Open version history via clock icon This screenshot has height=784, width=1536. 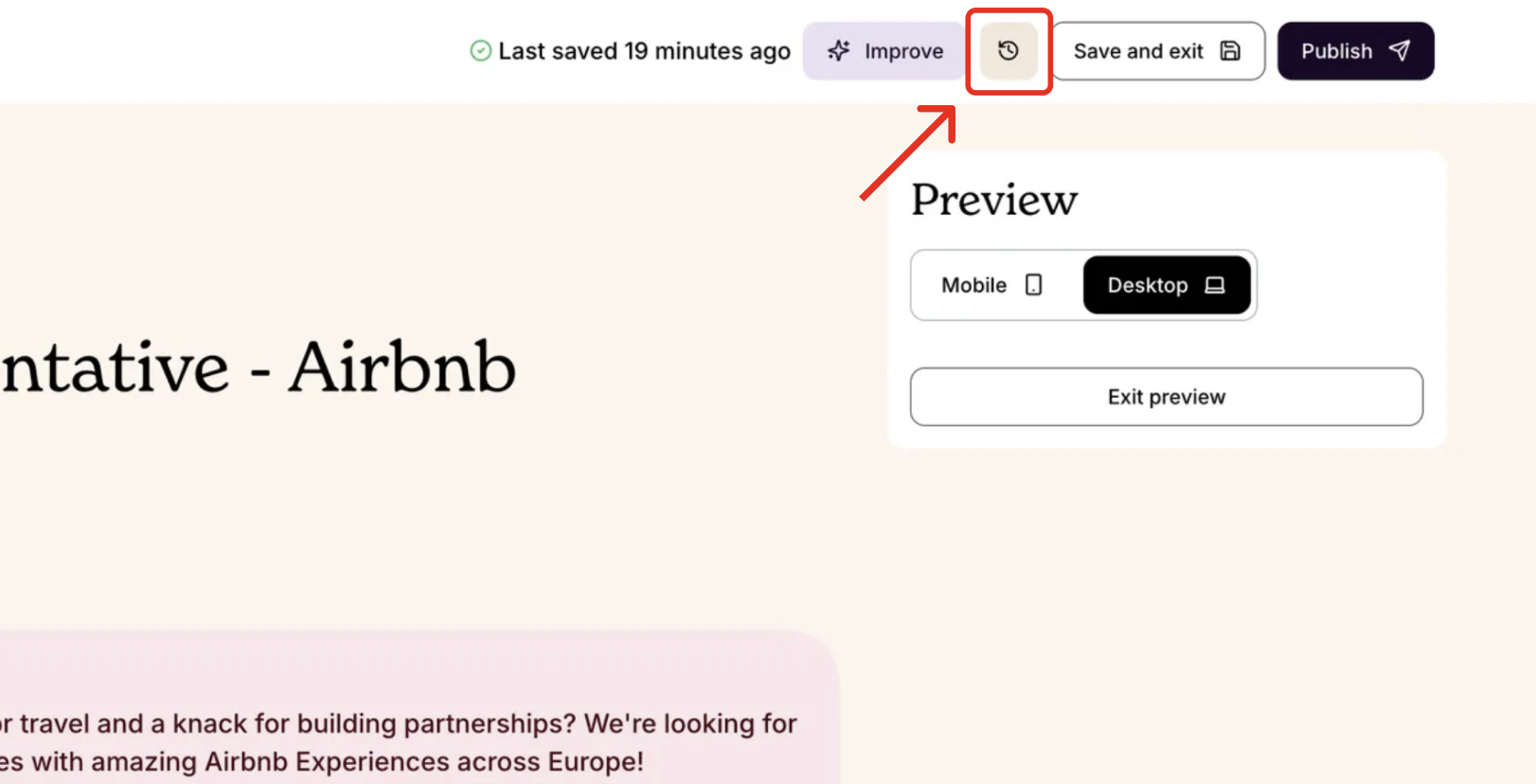click(x=1009, y=51)
